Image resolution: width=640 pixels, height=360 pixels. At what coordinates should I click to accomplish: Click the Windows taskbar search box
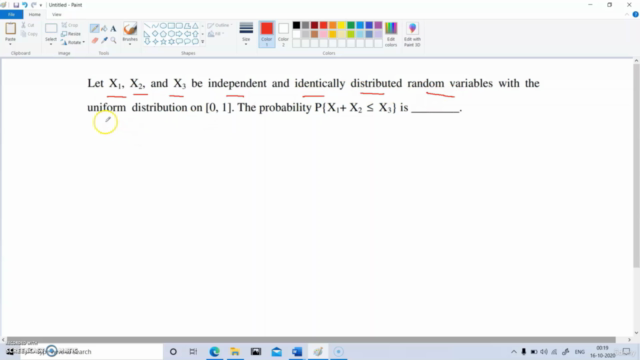click(x=91, y=351)
